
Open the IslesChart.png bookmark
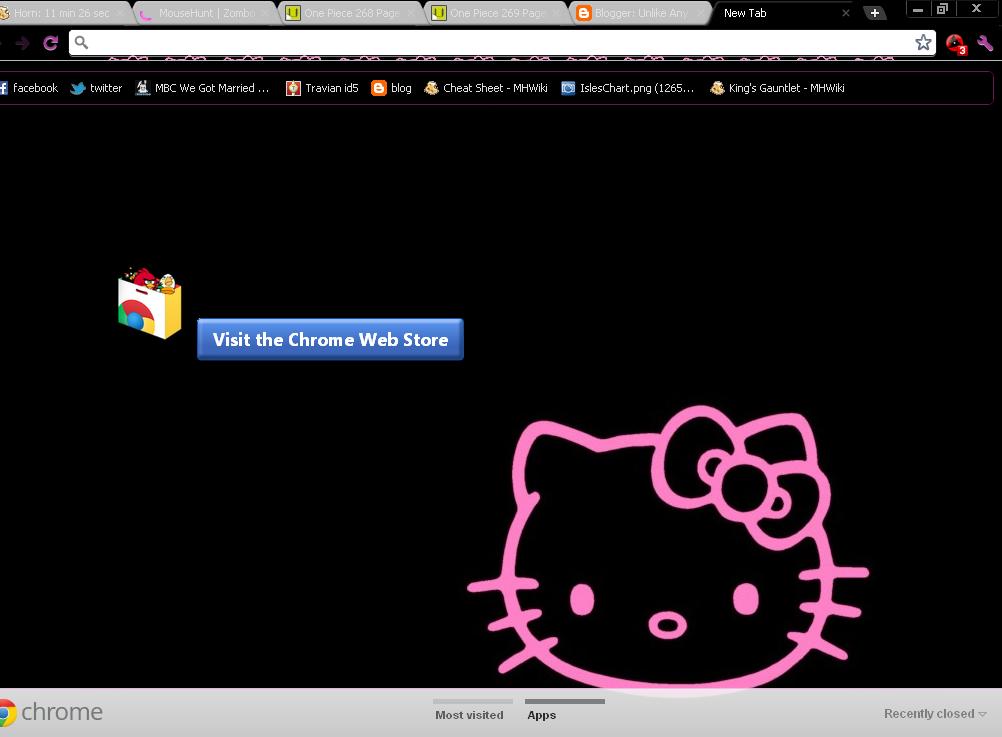(628, 88)
